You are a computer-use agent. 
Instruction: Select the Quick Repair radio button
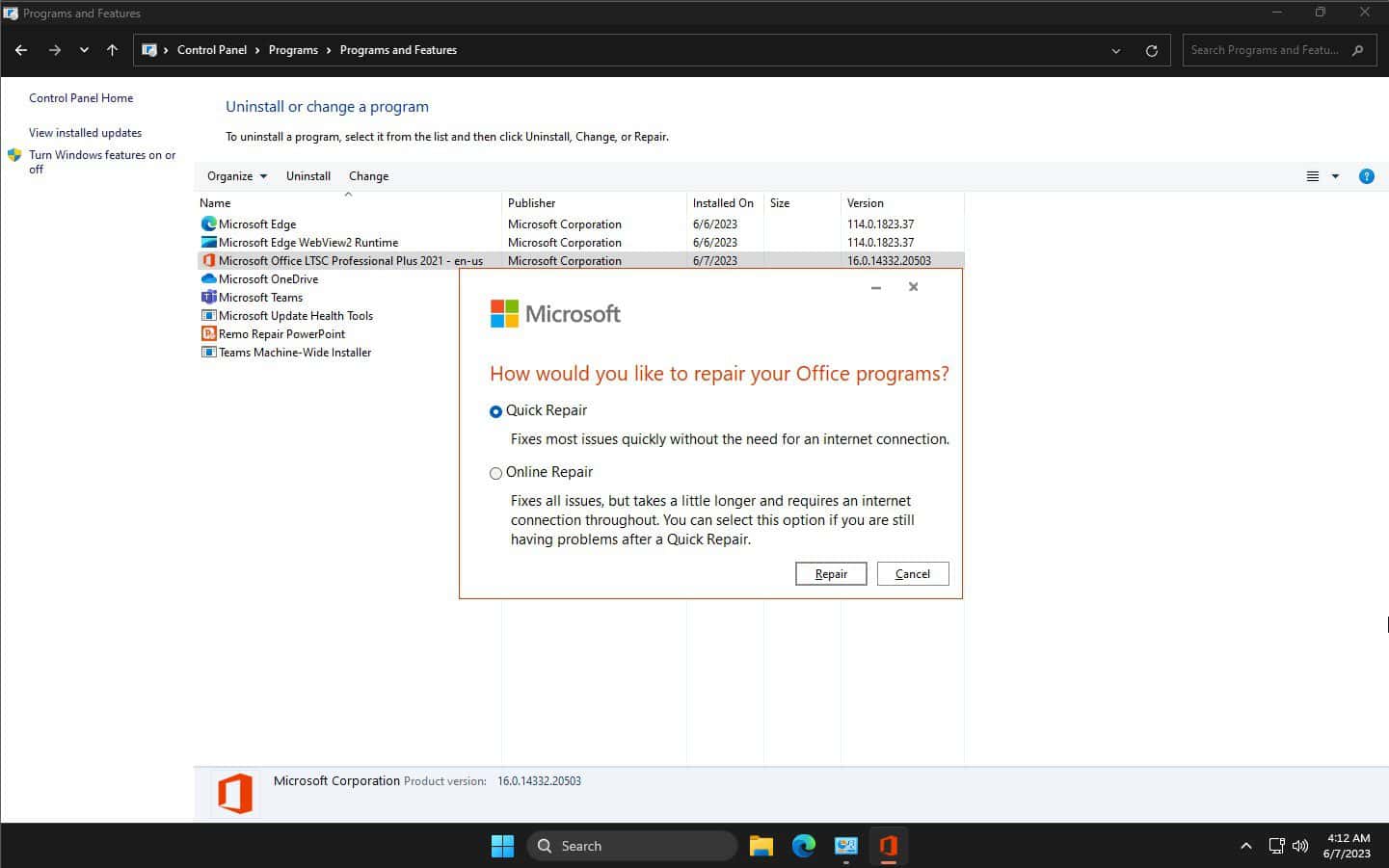coord(496,411)
